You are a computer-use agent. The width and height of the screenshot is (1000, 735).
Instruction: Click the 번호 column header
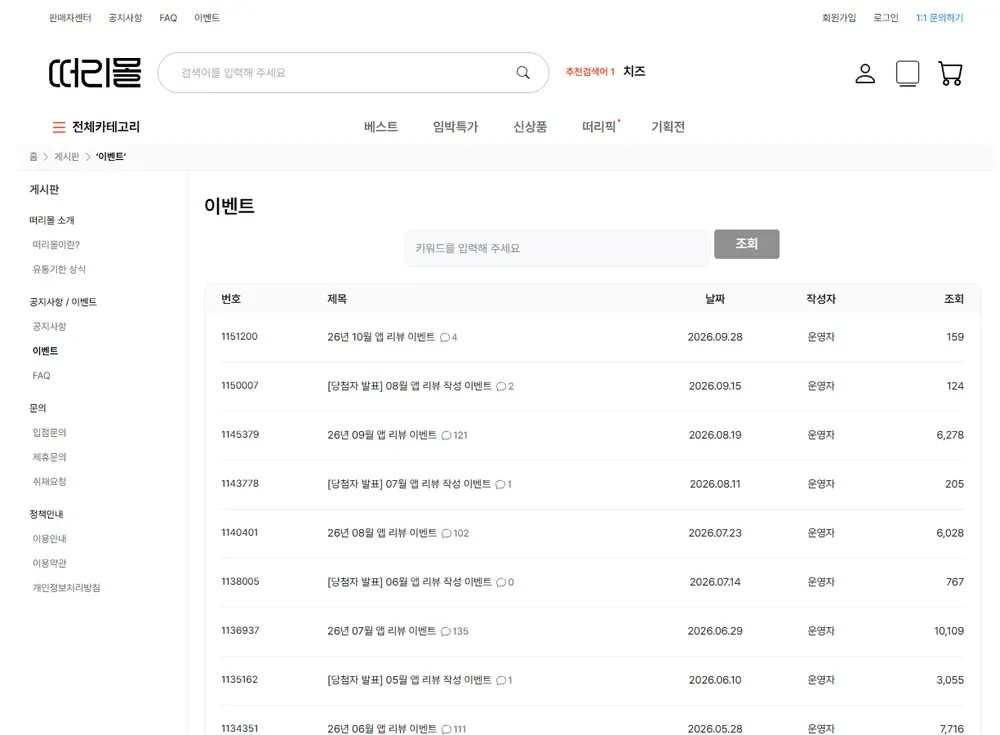[231, 299]
